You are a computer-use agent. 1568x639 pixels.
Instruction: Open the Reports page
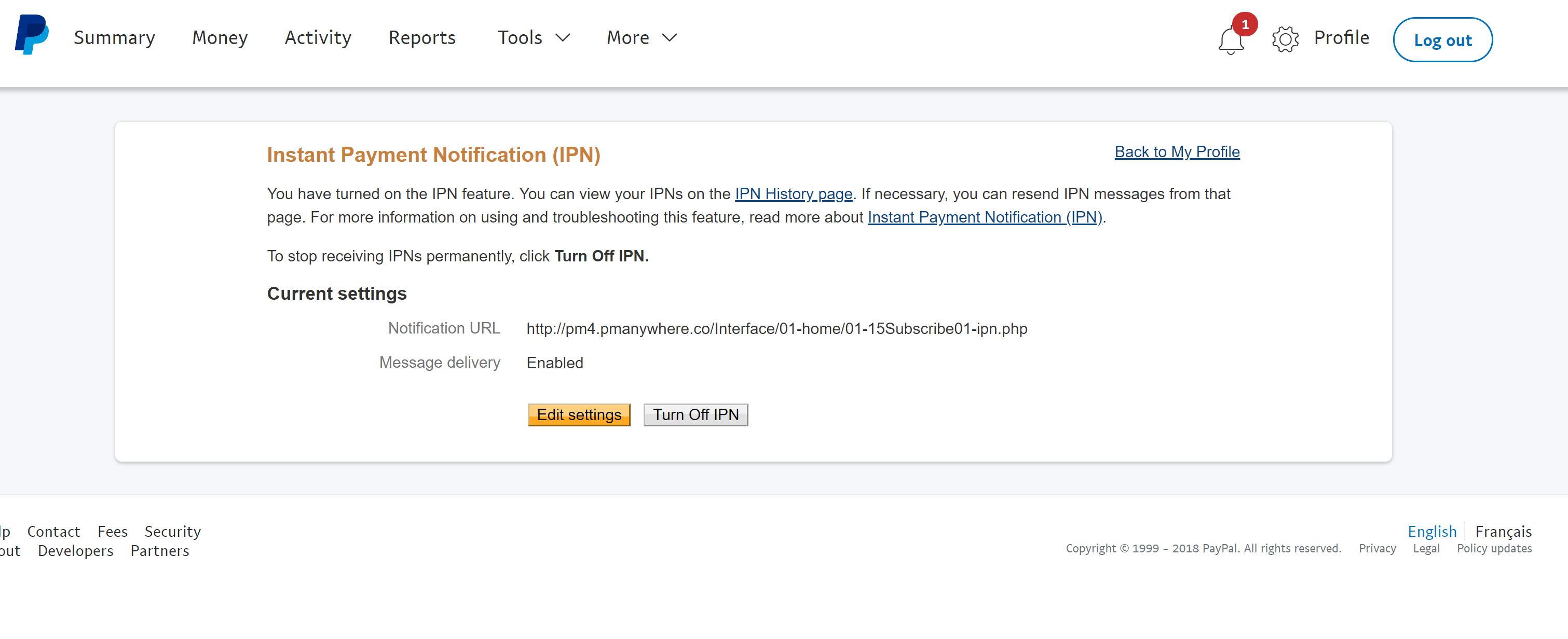(x=422, y=38)
